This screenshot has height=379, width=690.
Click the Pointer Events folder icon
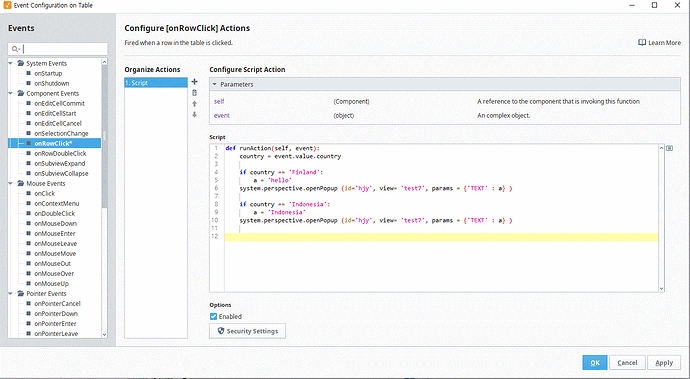21,294
